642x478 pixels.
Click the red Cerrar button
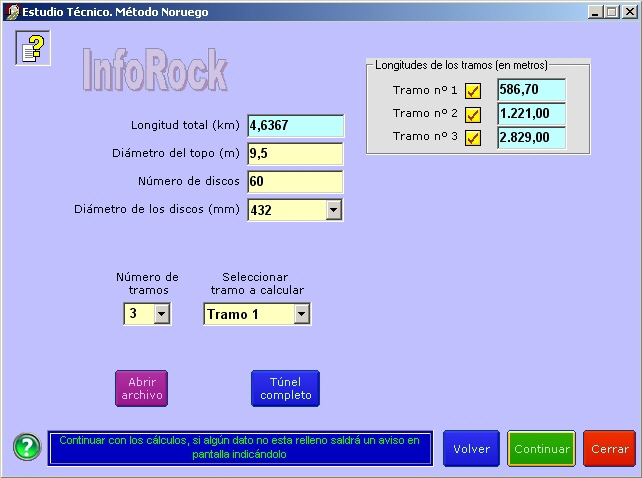pyautogui.click(x=609, y=449)
